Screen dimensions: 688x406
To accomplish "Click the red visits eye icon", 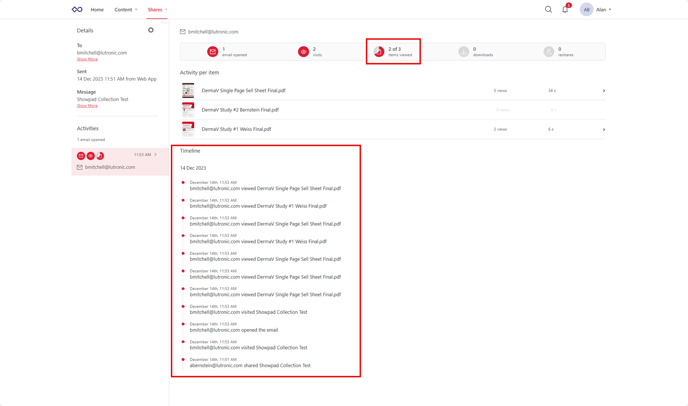I will pyautogui.click(x=303, y=52).
